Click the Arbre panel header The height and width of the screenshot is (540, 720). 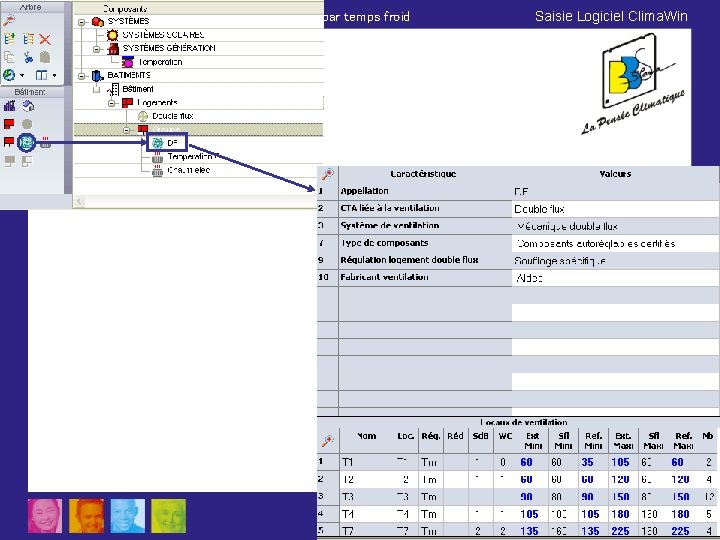[32, 7]
